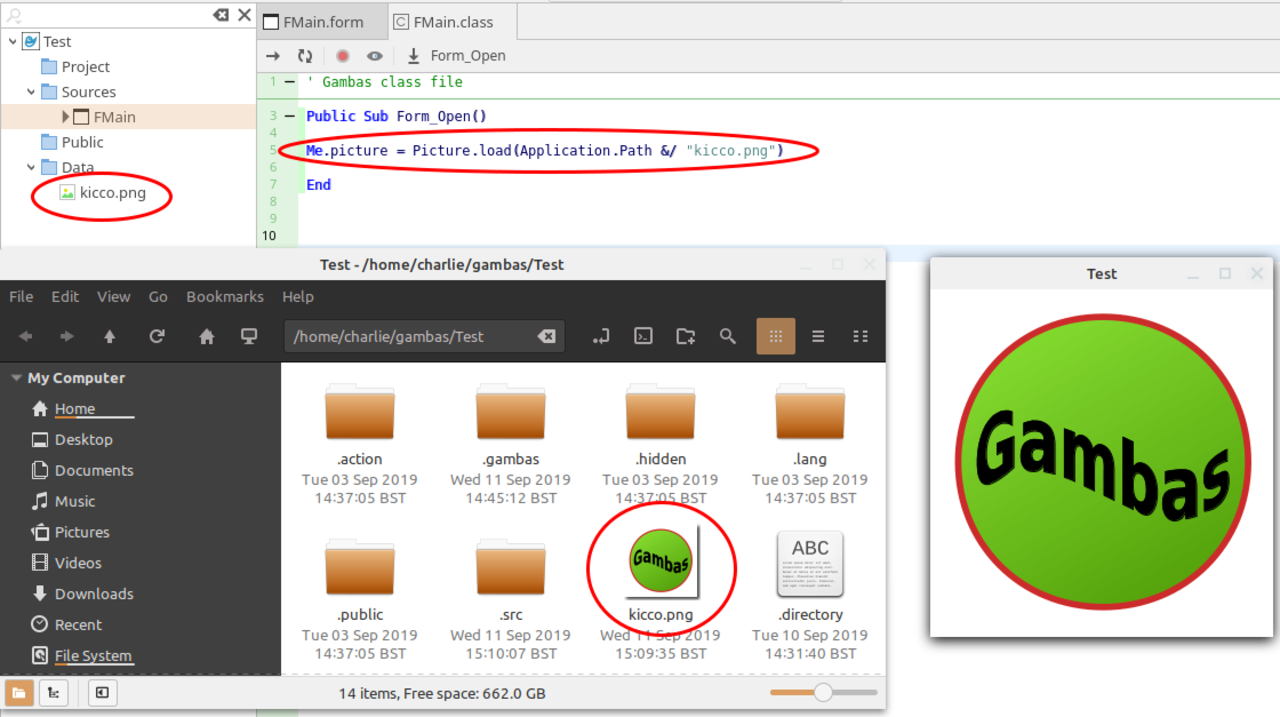
Task: Collapse the Sources folder in project tree
Action: (x=30, y=91)
